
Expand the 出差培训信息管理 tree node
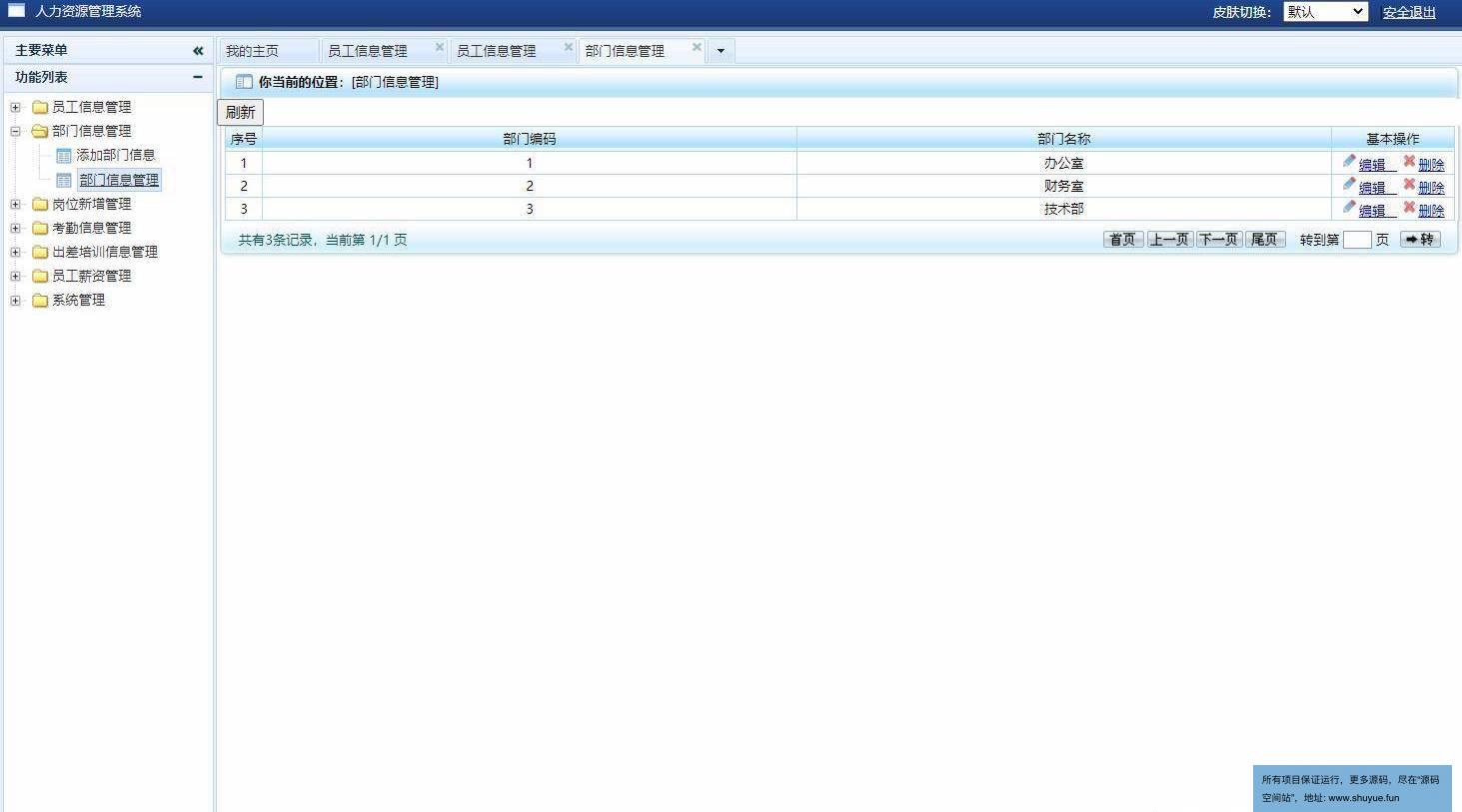[15, 252]
